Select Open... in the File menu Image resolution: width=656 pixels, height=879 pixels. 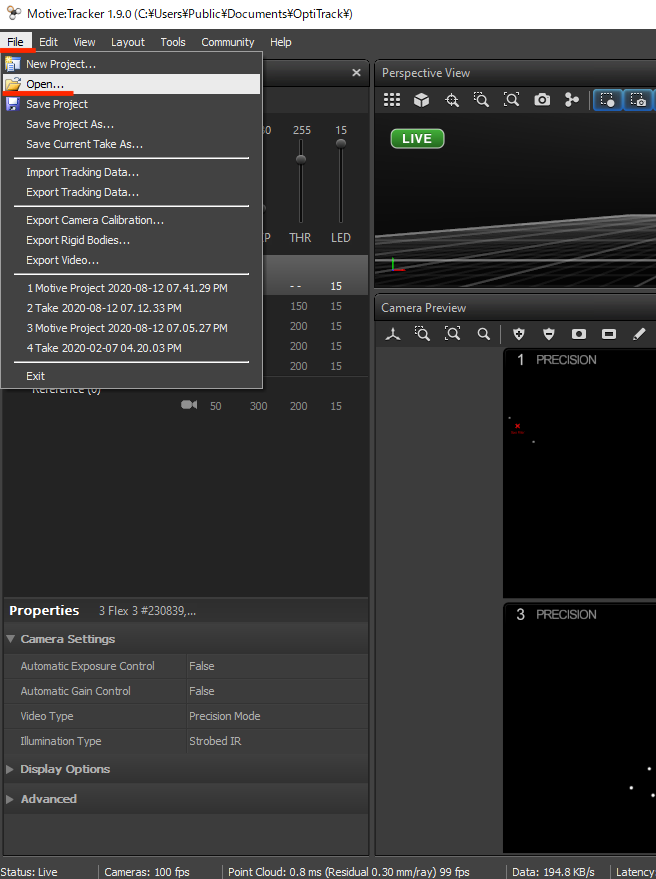coord(132,84)
